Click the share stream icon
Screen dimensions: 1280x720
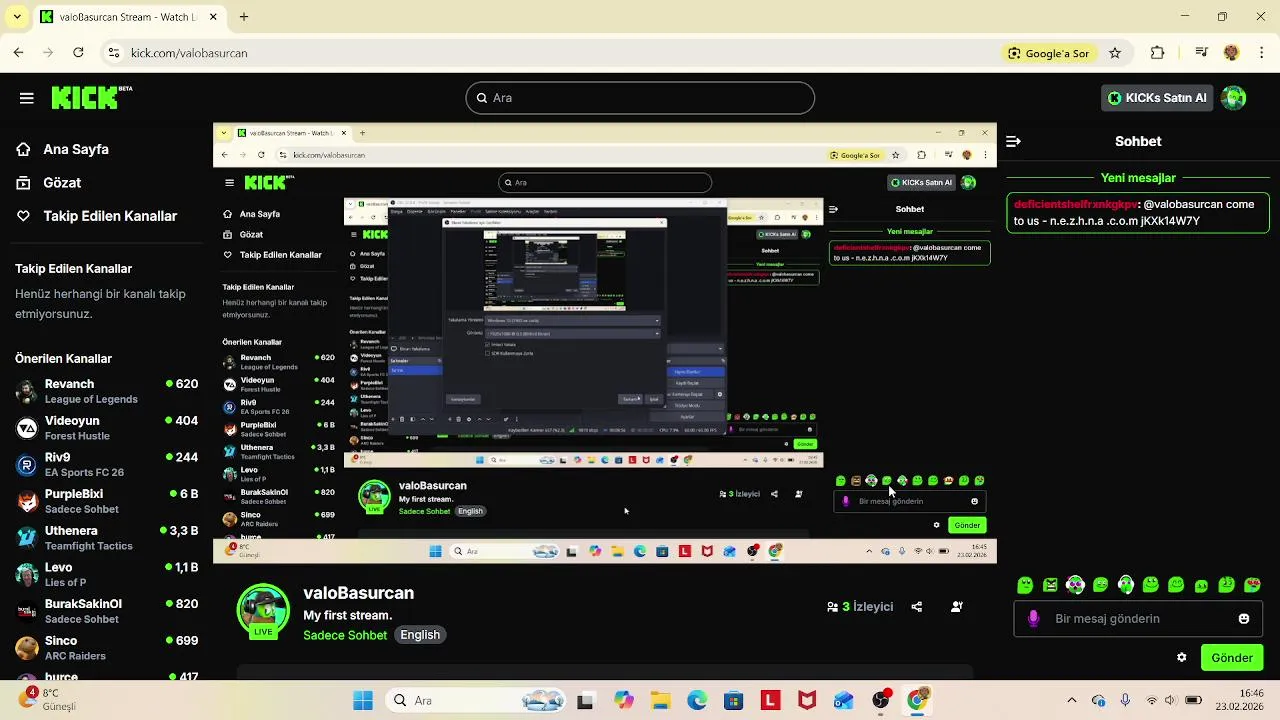[x=916, y=607]
